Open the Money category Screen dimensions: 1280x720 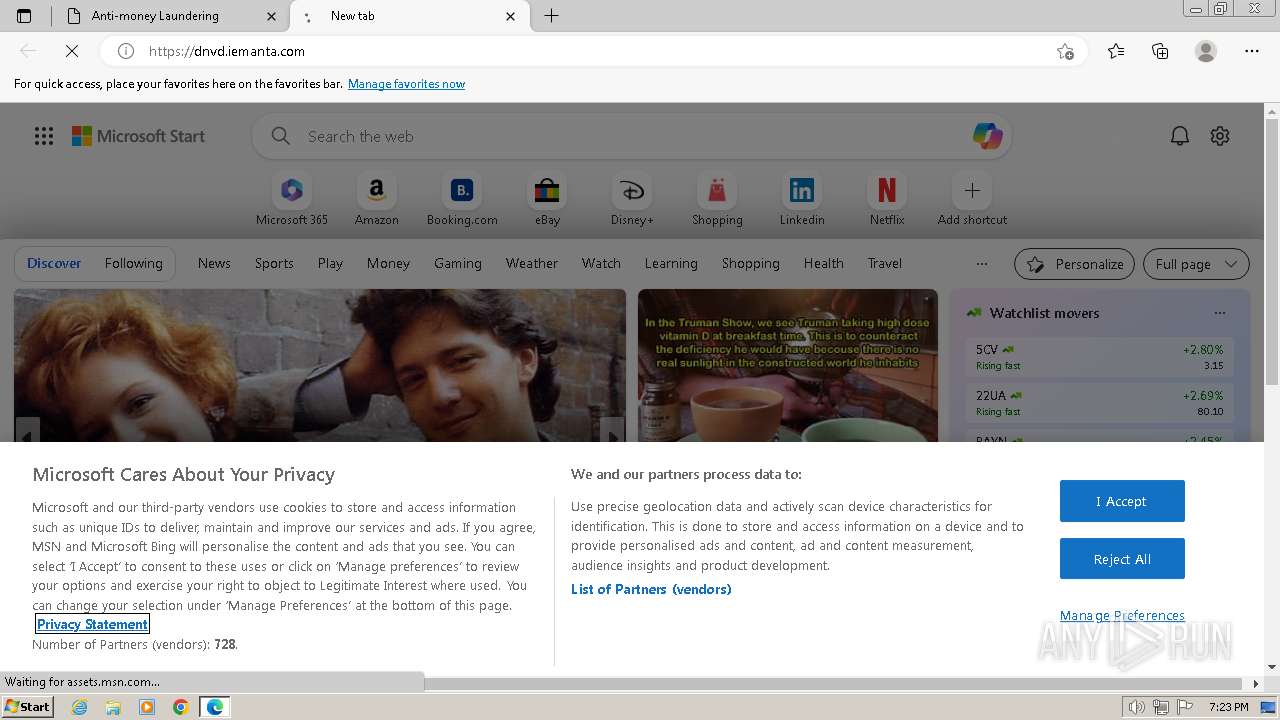(388, 263)
